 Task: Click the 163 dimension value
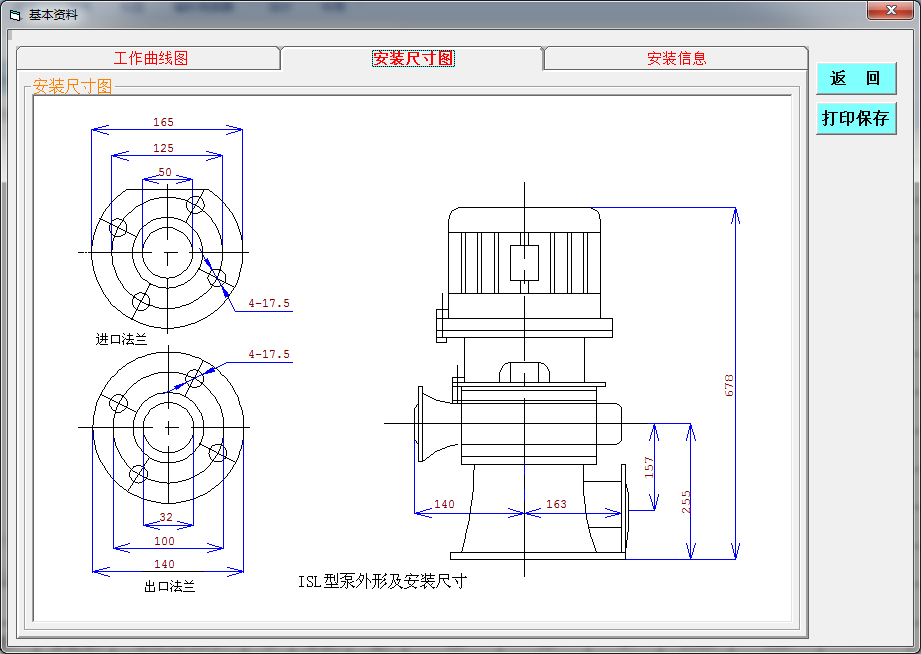[x=556, y=504]
